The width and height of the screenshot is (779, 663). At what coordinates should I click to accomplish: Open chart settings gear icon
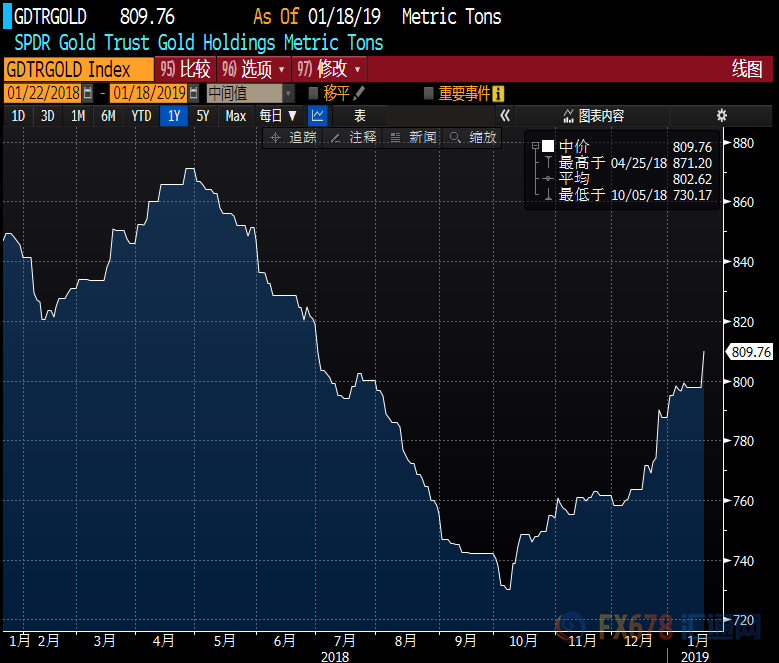point(721,116)
